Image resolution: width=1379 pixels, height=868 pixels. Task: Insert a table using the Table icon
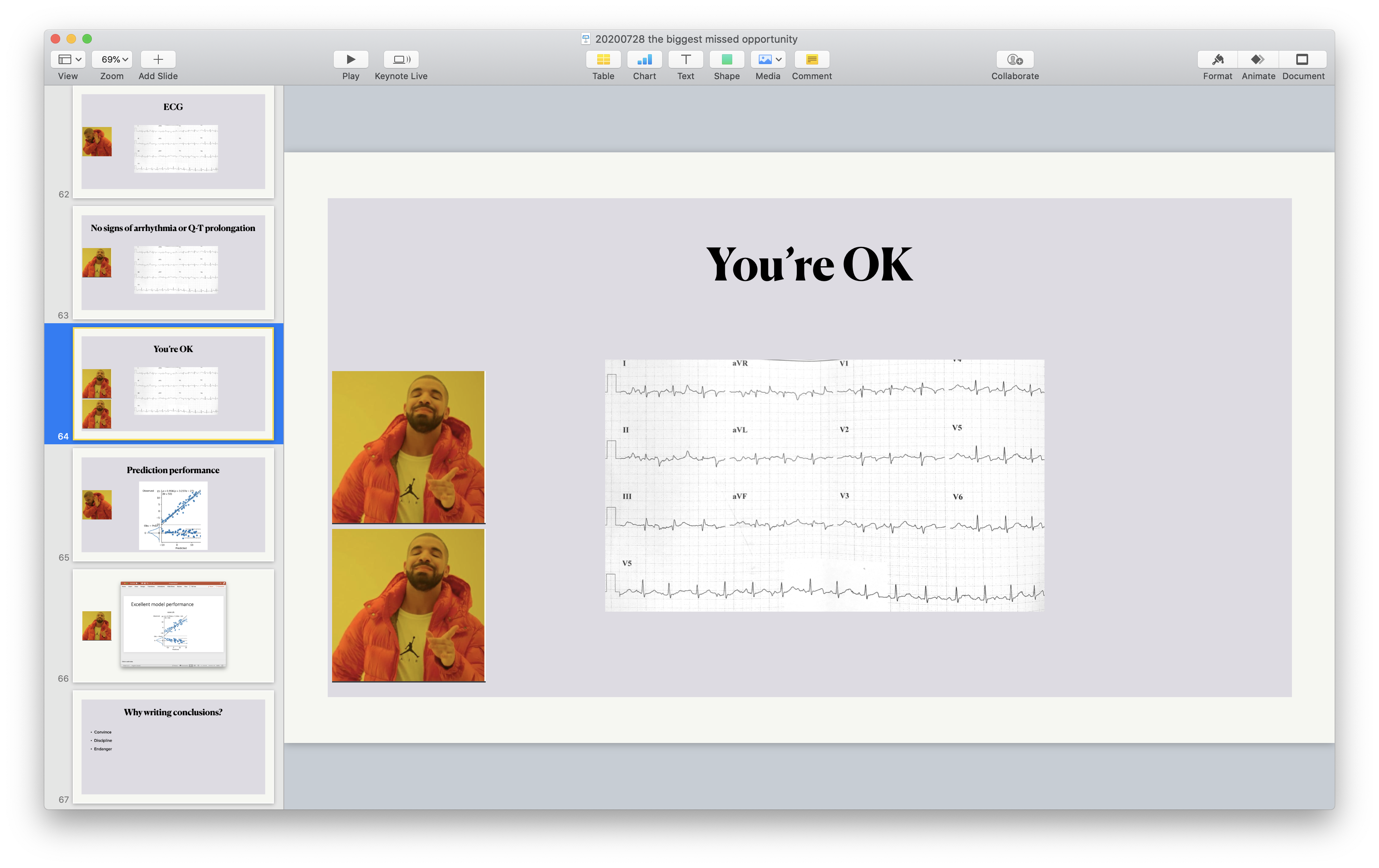pyautogui.click(x=603, y=60)
